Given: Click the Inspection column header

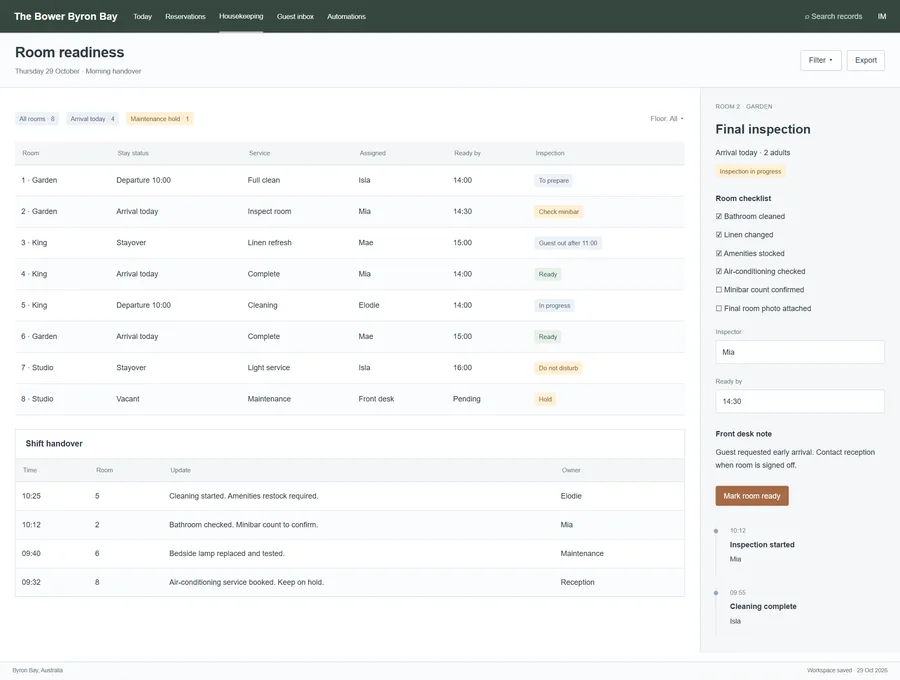Looking at the screenshot, I should tap(550, 153).
